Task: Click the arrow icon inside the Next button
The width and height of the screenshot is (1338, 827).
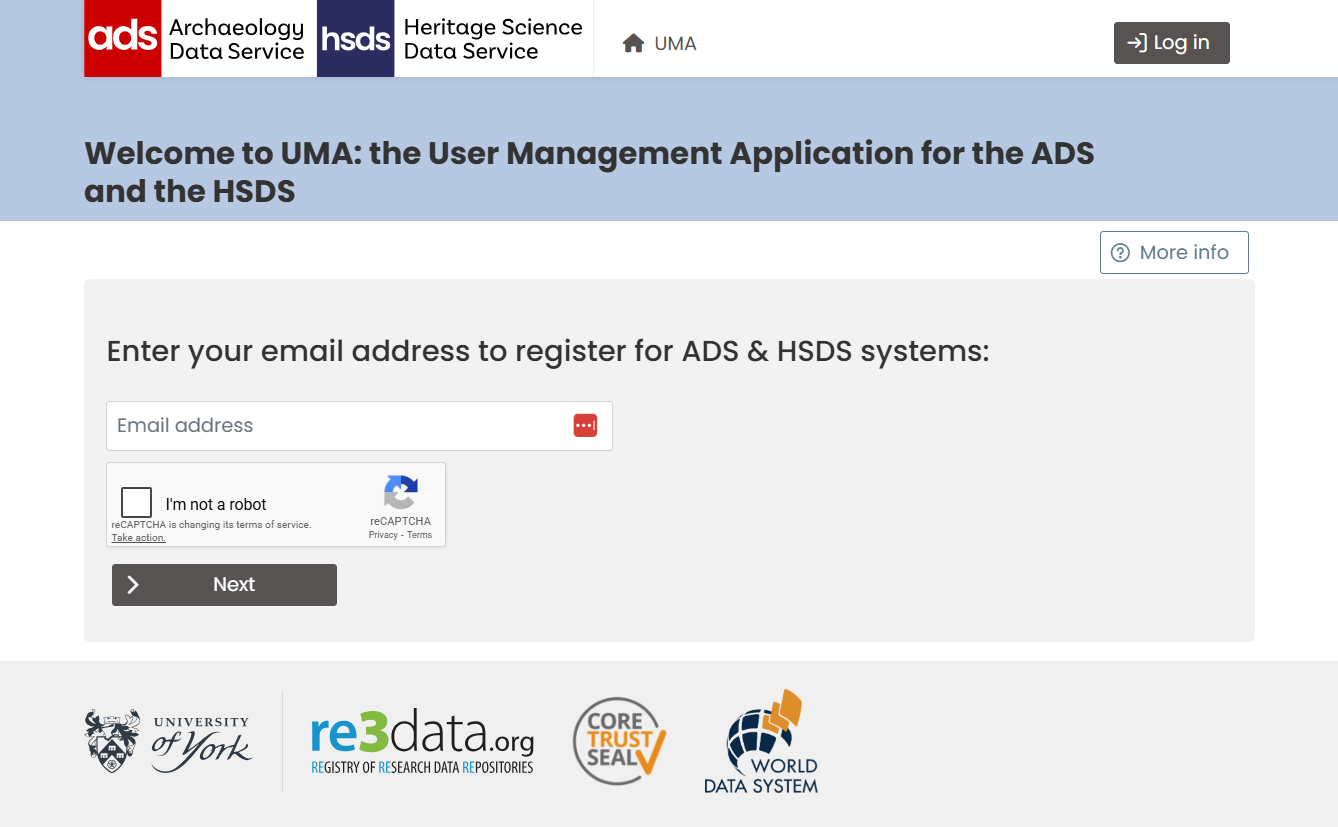Action: [x=133, y=584]
